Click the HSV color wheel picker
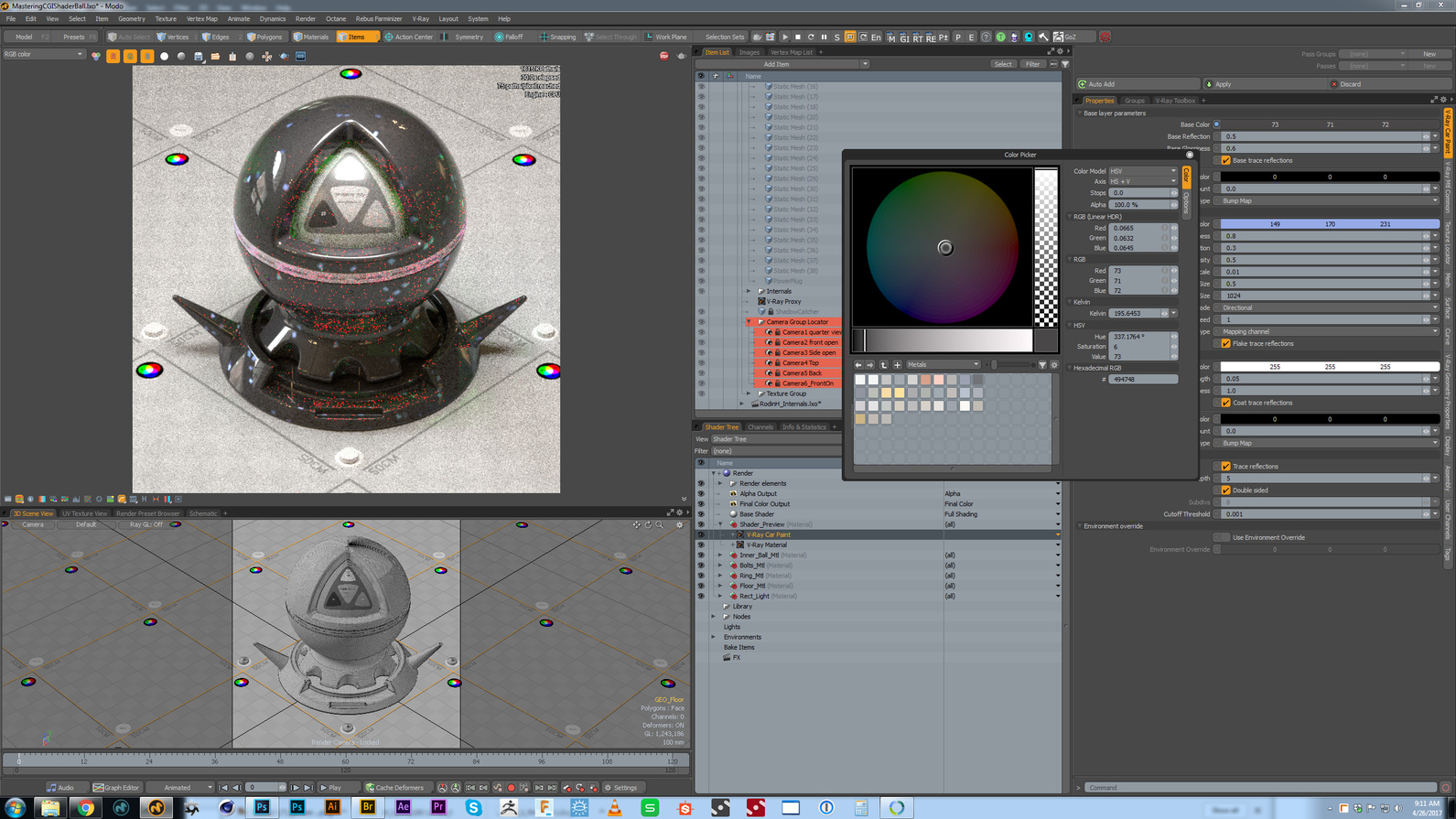Viewport: 1456px width, 819px height. (943, 247)
